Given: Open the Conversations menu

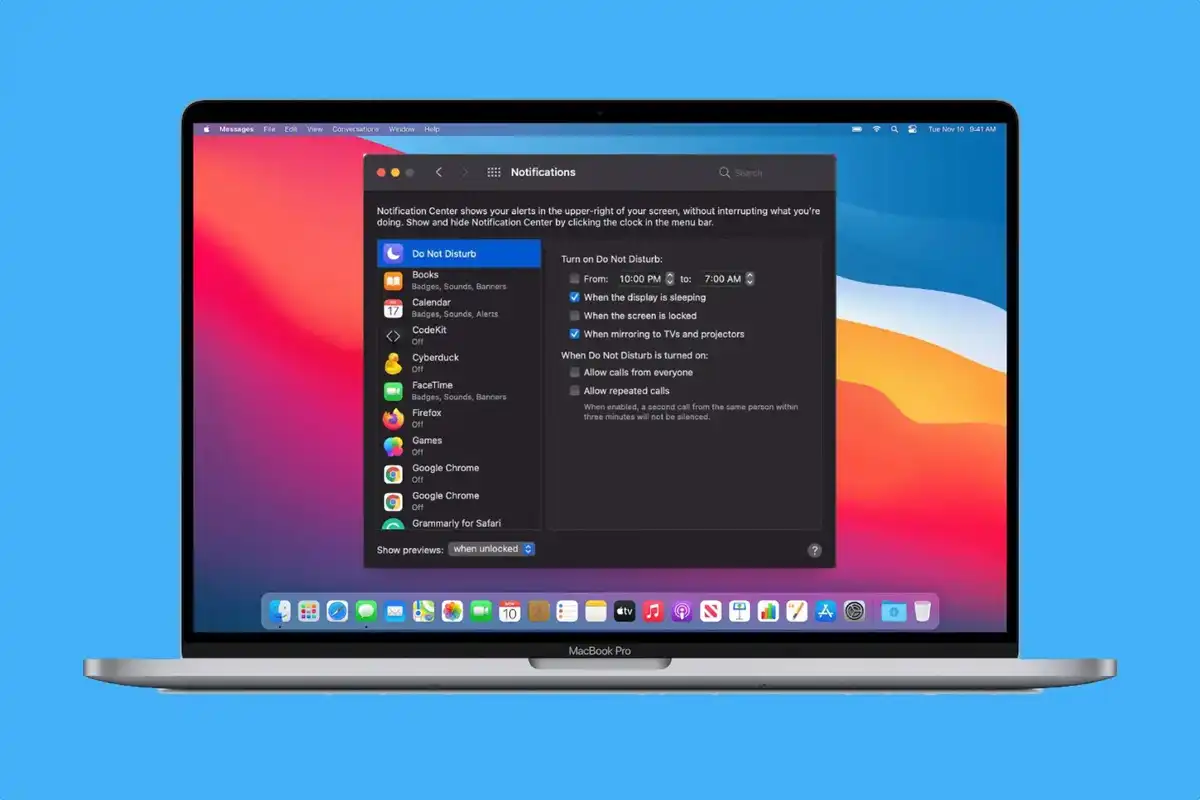Looking at the screenshot, I should pyautogui.click(x=355, y=129).
